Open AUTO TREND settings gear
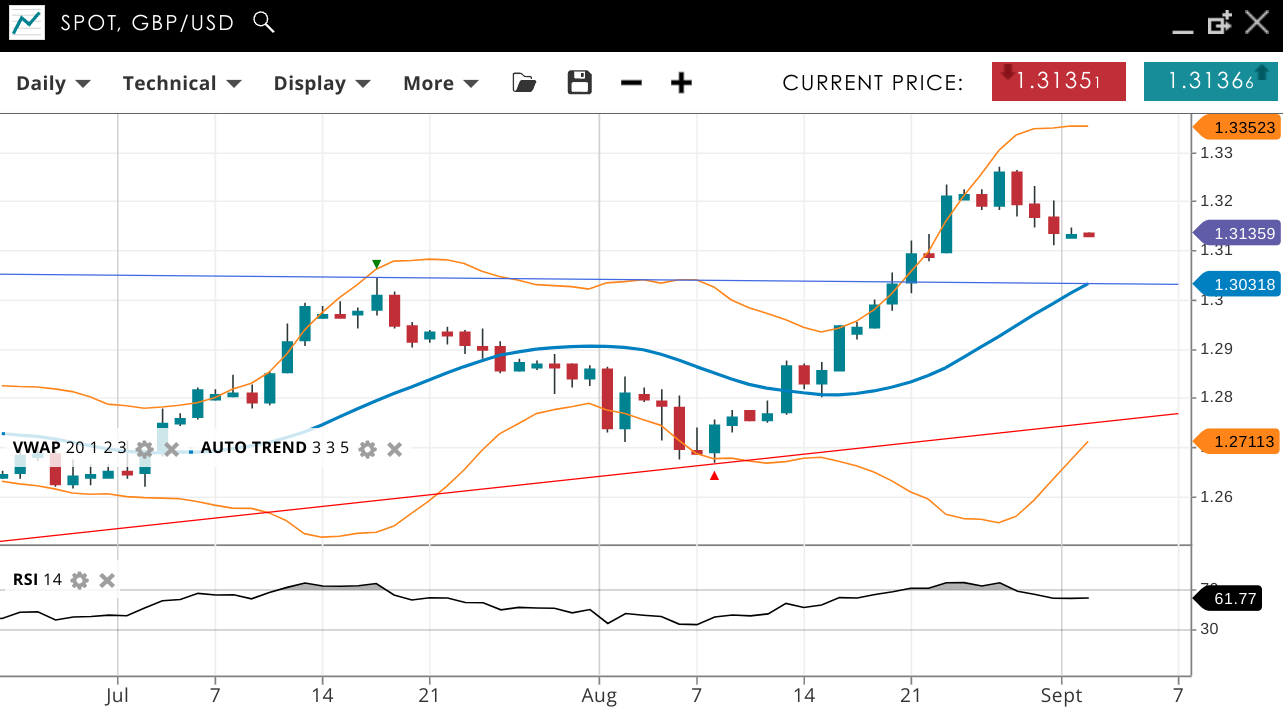 367,448
